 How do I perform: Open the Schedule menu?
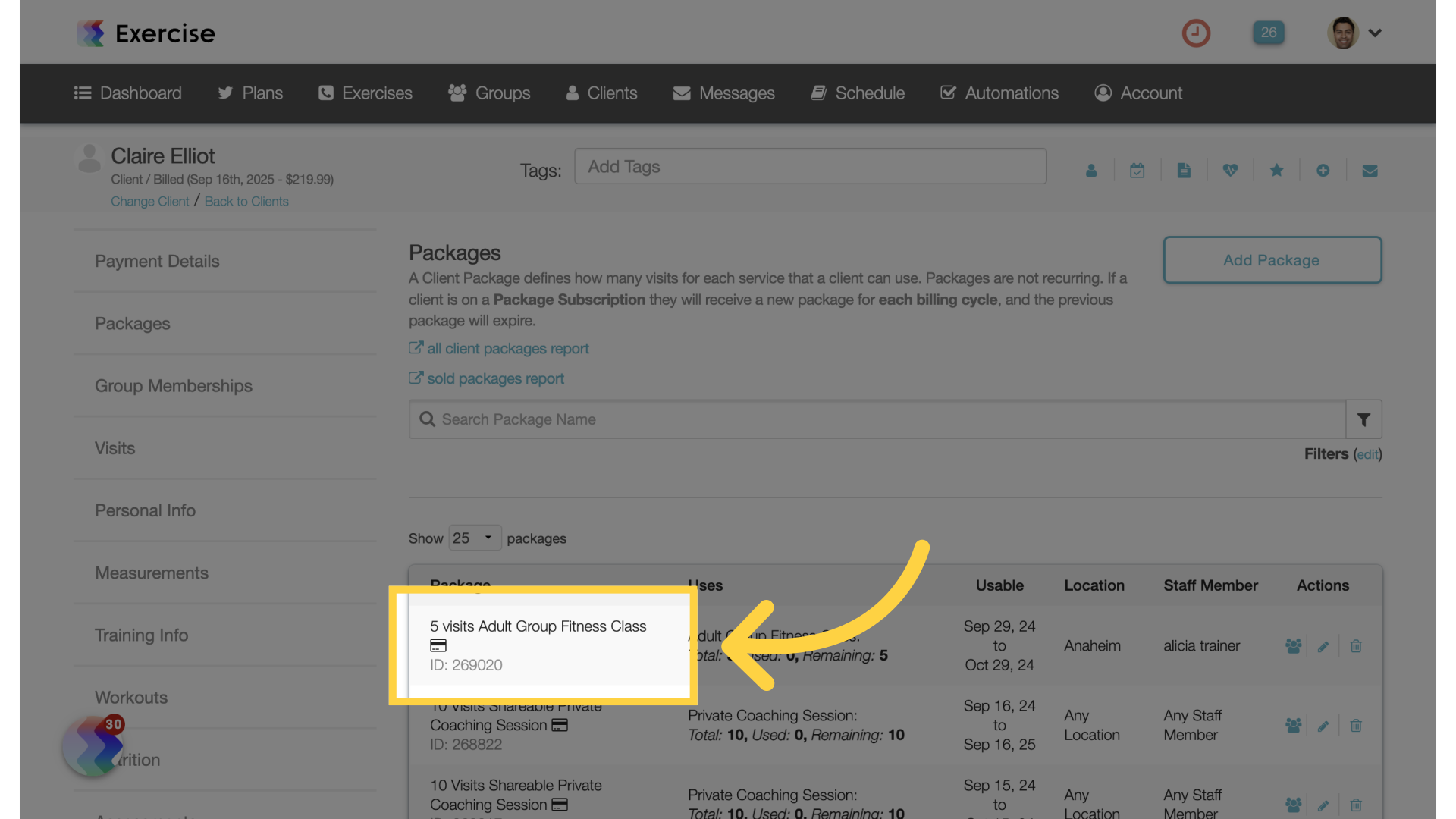[858, 93]
